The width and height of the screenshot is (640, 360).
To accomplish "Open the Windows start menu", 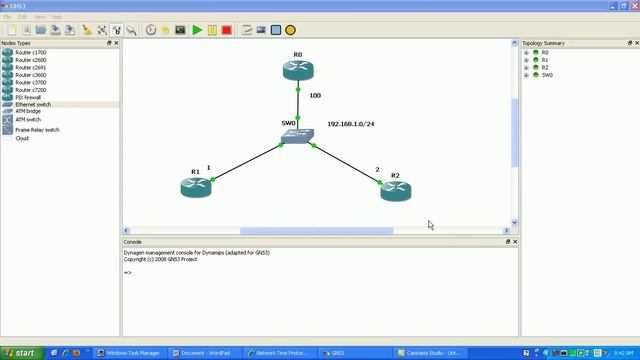I will coord(22,353).
